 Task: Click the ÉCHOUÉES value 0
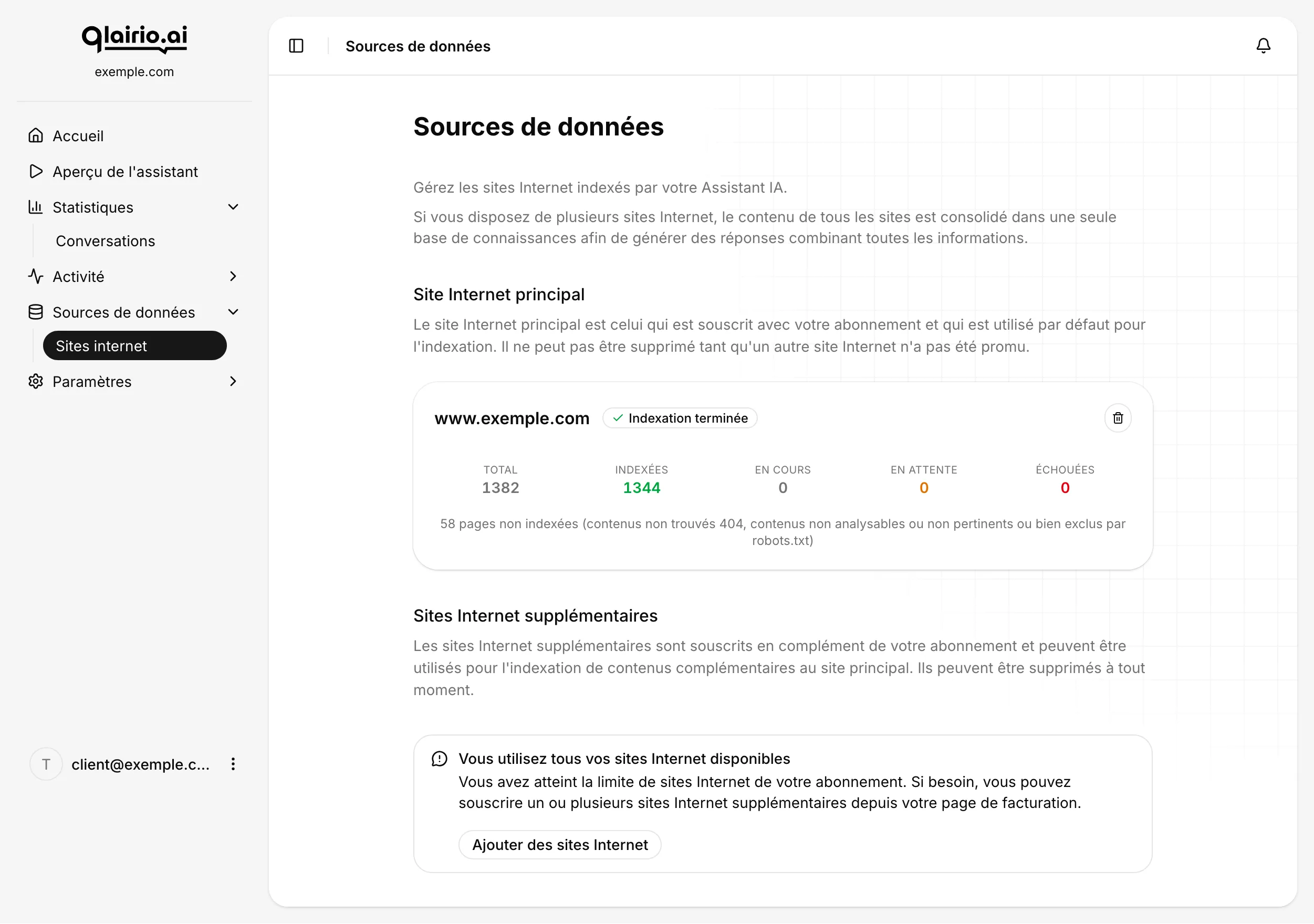pos(1065,488)
